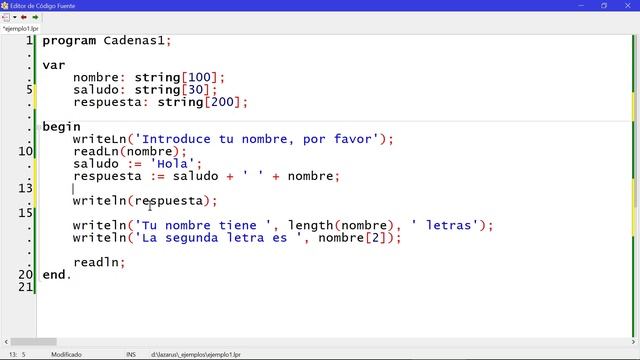
Task: Open the jump history dropdown arrow
Action: coord(15,17)
